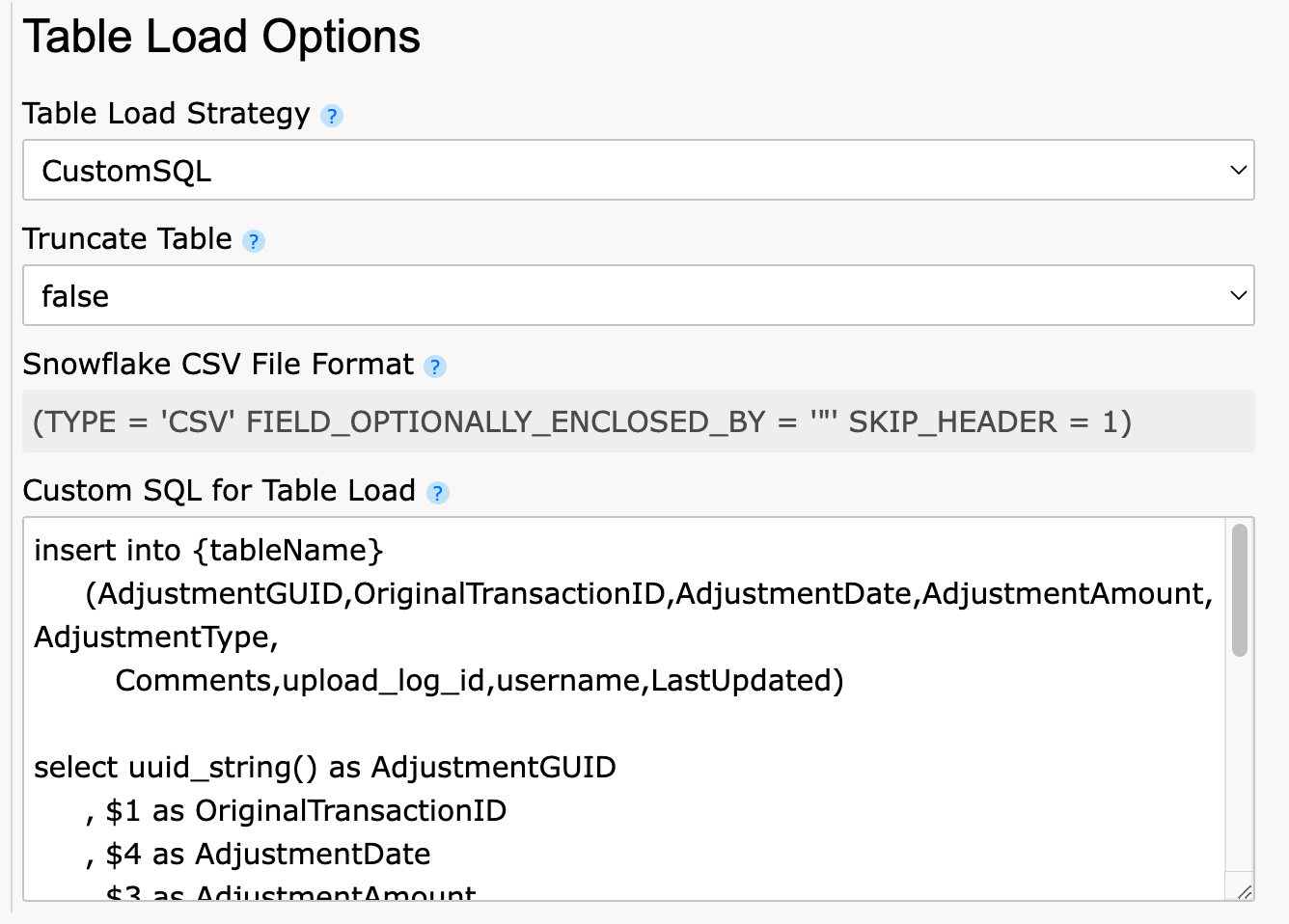Expand the Truncate Table false dropdown
Image resolution: width=1289 pixels, height=924 pixels.
click(638, 296)
